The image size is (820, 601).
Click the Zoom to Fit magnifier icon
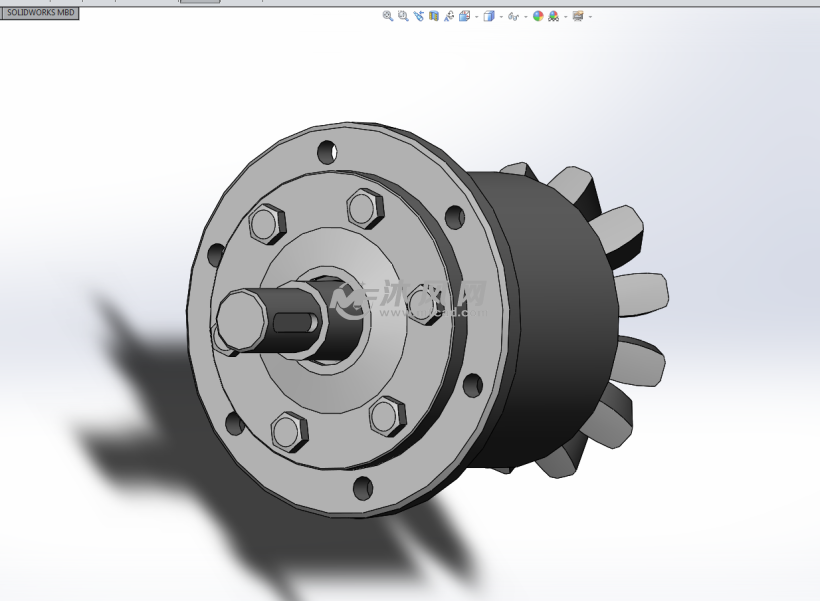pyautogui.click(x=387, y=16)
